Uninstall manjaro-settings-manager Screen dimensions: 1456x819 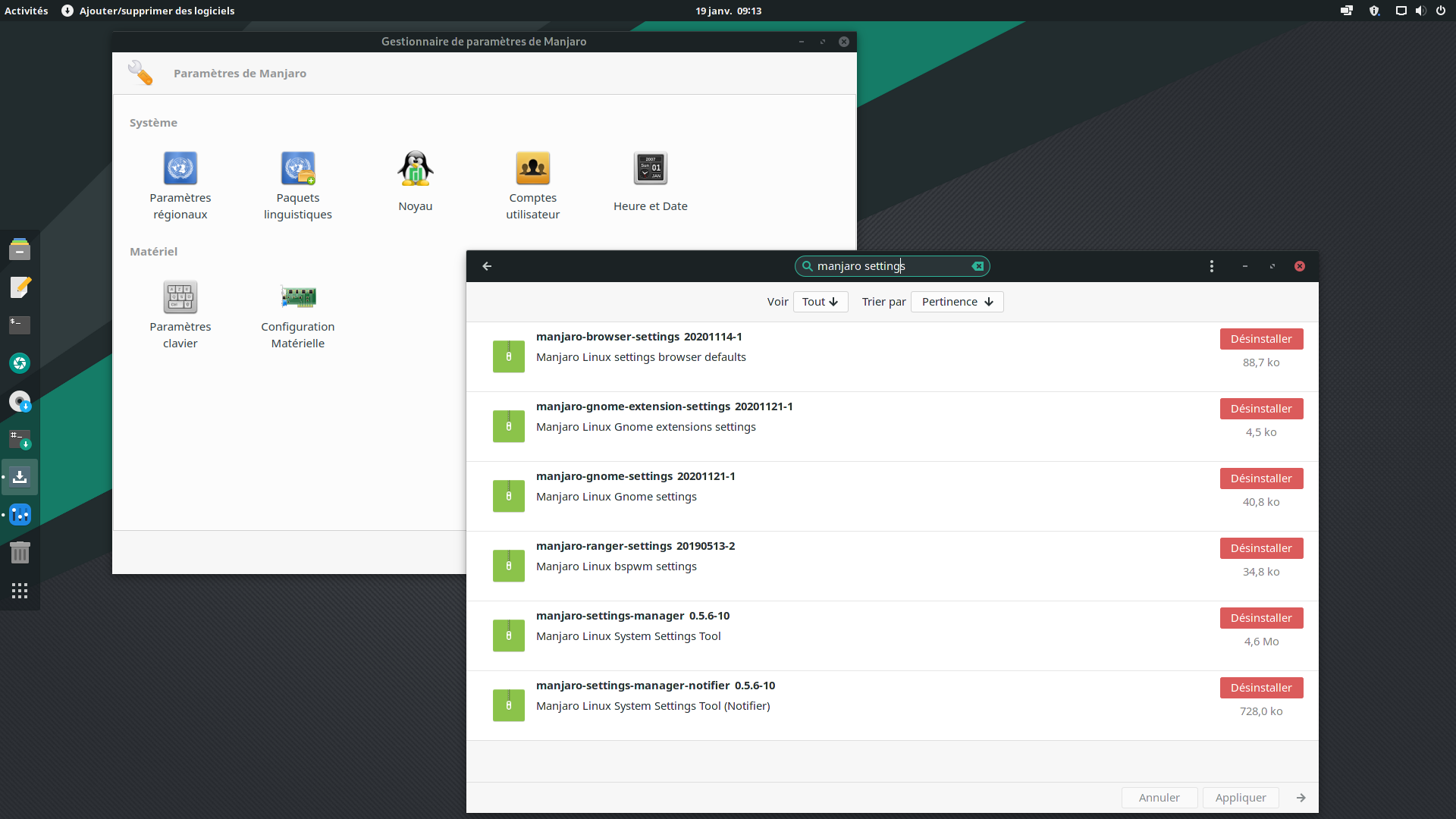point(1261,618)
